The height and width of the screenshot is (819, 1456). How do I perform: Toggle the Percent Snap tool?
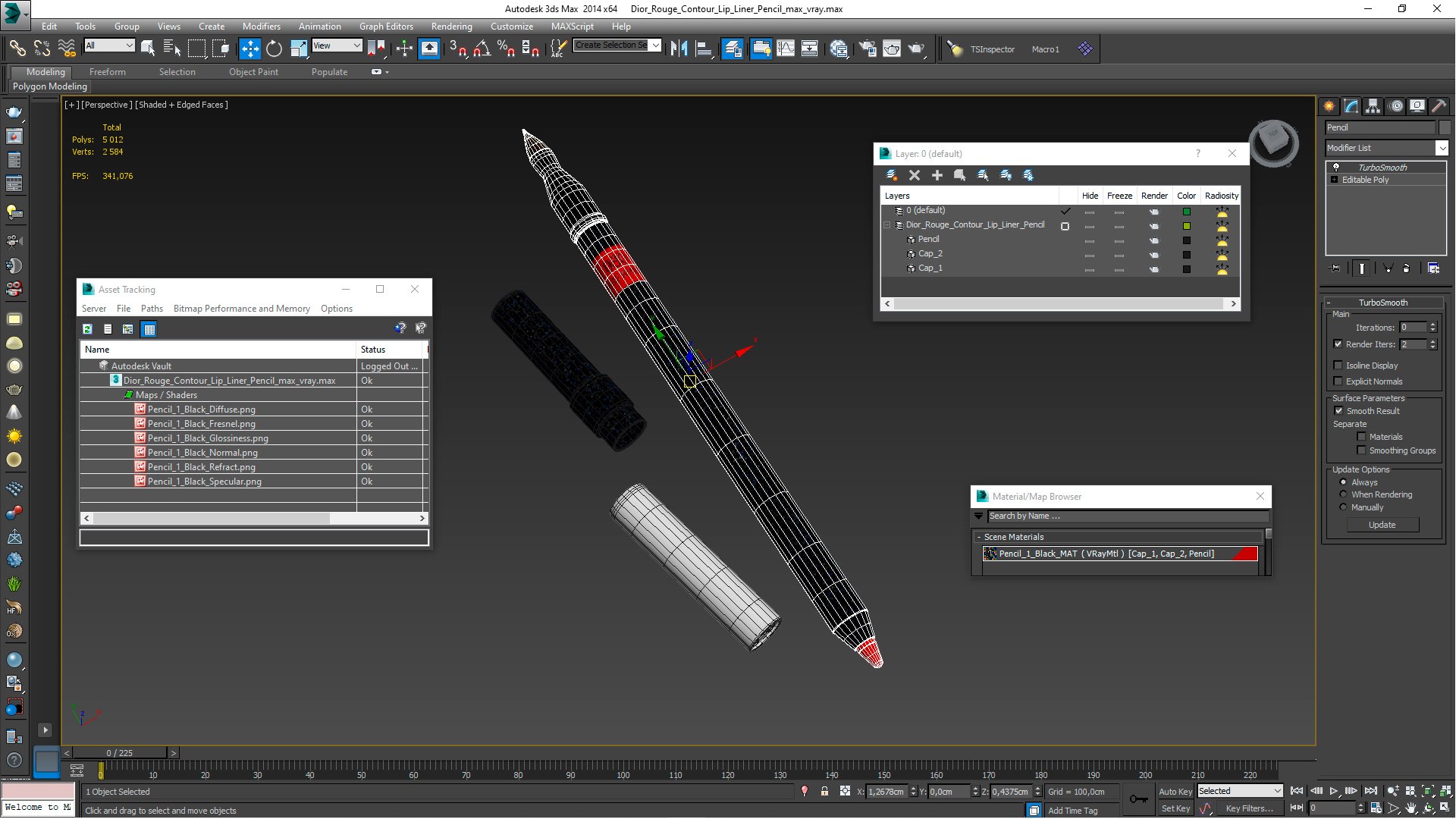(506, 49)
